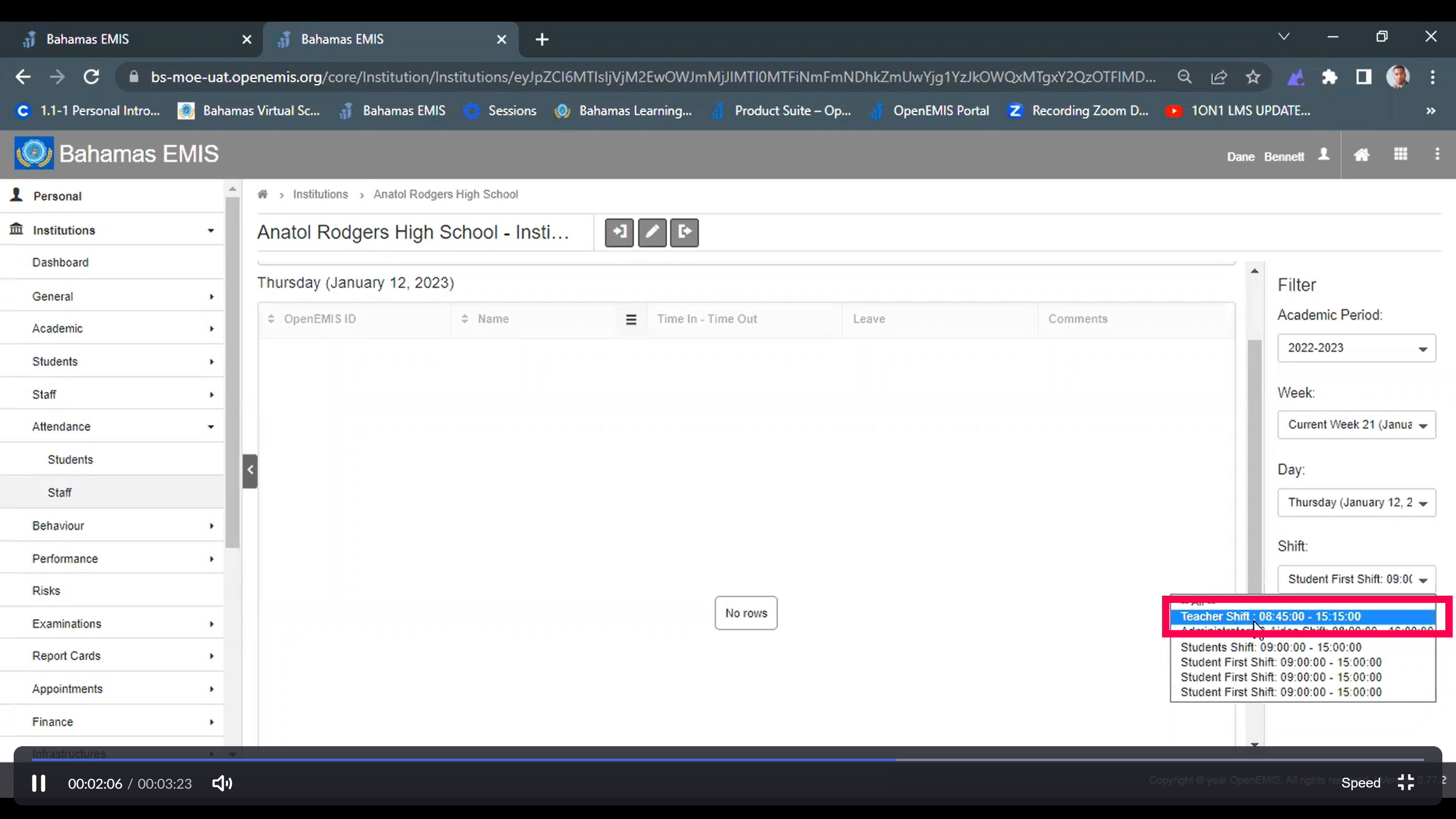Open Attendance Staff submenu item
Image resolution: width=1456 pixels, height=819 pixels.
tap(112, 493)
